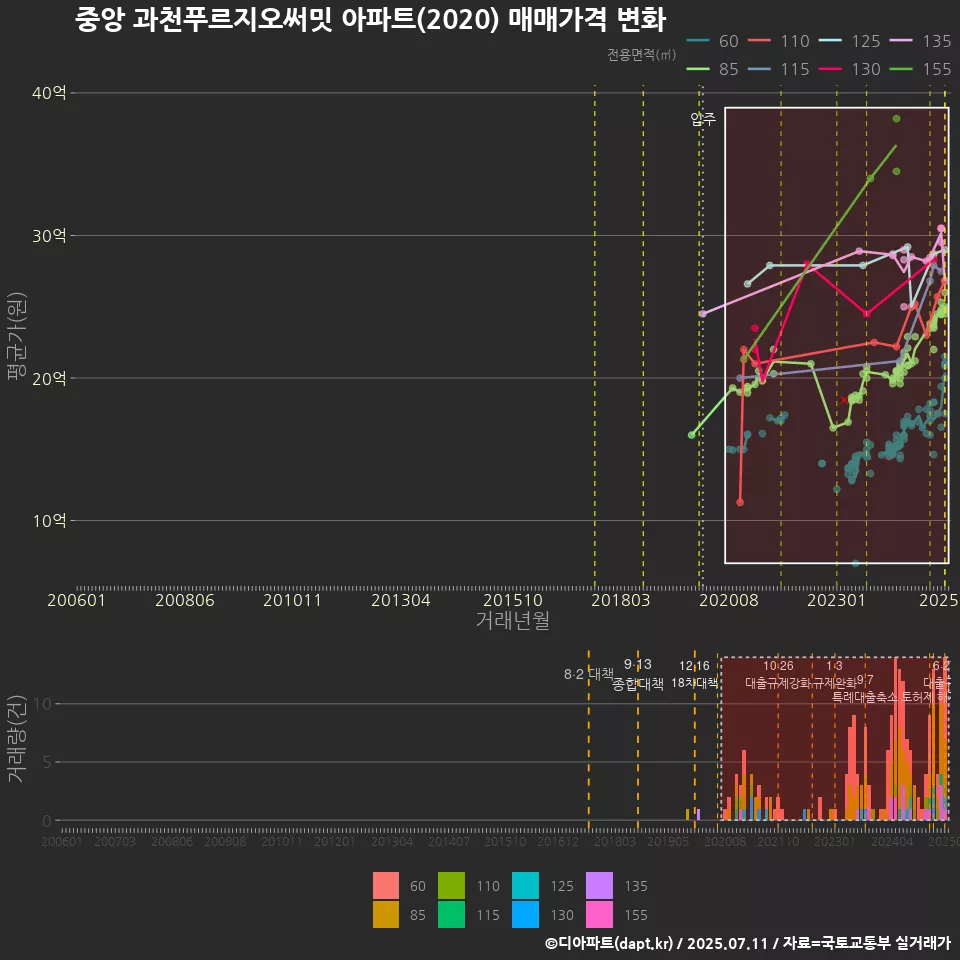Click the 60 line legend entry
Viewport: 960px width, 960px height.
(x=713, y=41)
